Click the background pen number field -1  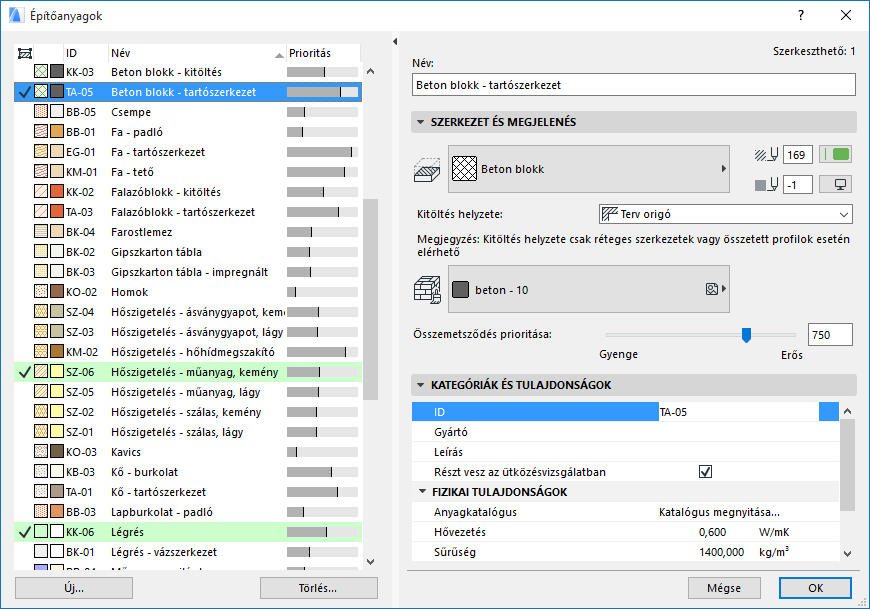798,185
